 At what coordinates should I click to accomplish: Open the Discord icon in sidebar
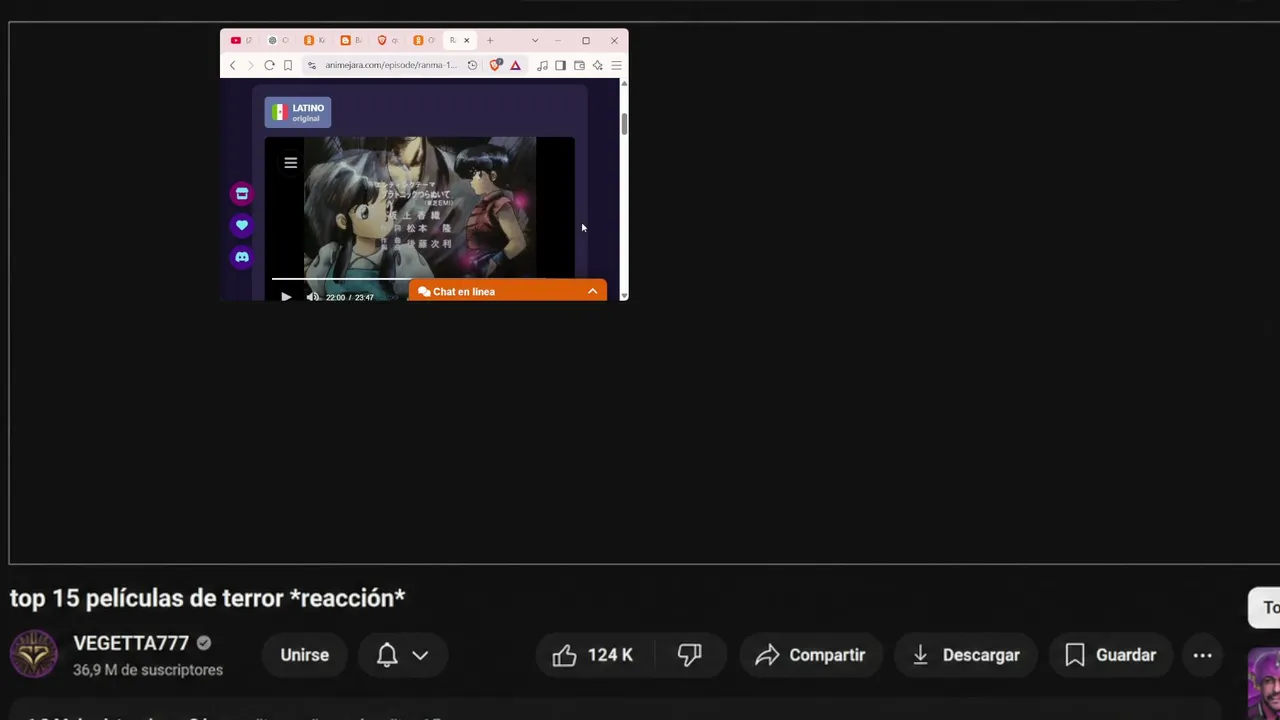[x=242, y=258]
